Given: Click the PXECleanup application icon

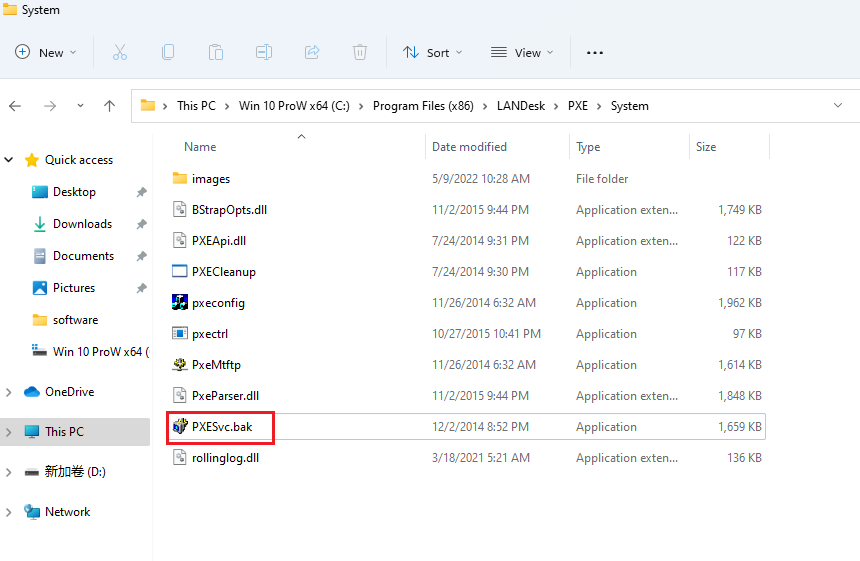Looking at the screenshot, I should pos(180,271).
